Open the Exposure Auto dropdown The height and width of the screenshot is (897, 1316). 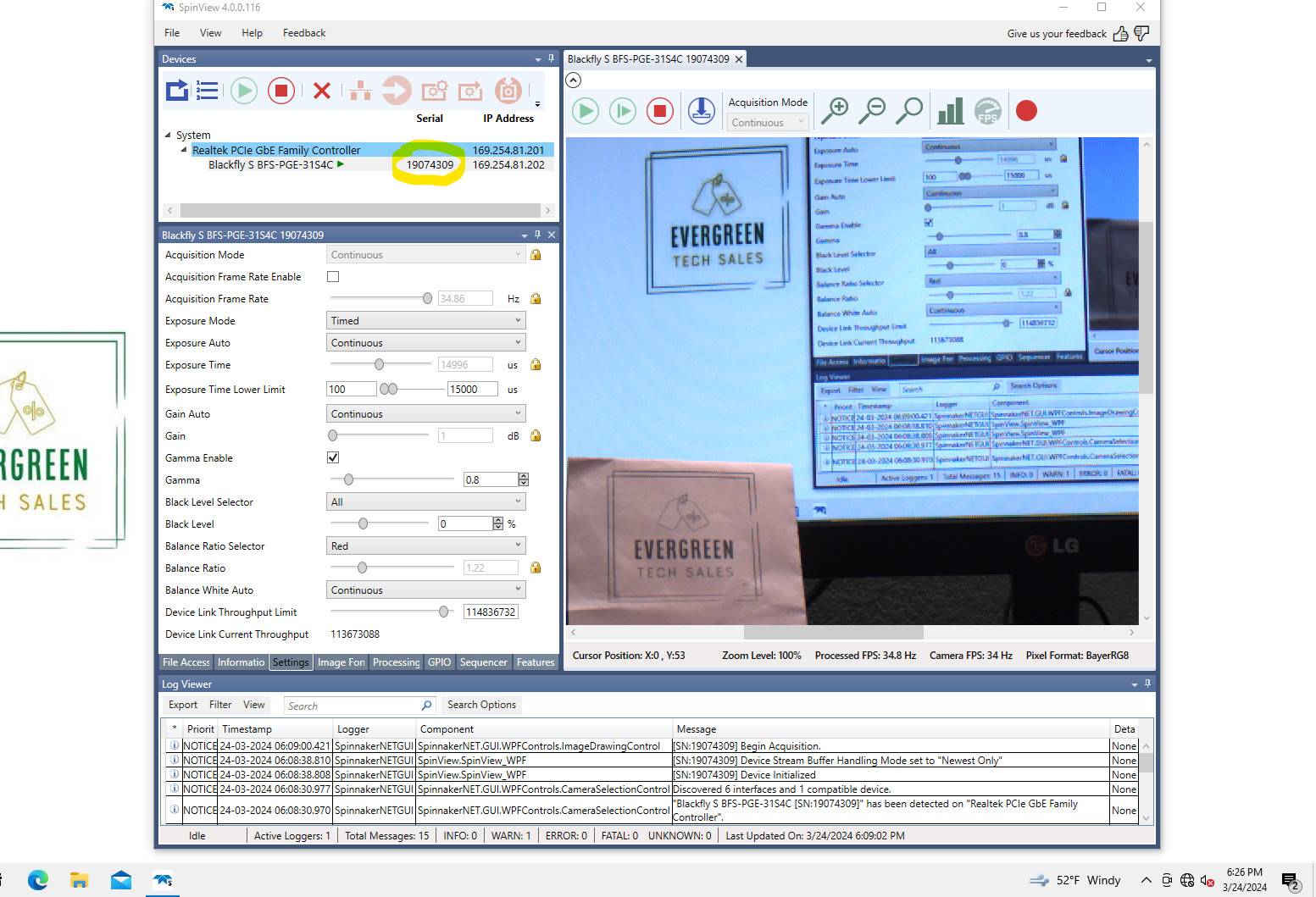(426, 342)
